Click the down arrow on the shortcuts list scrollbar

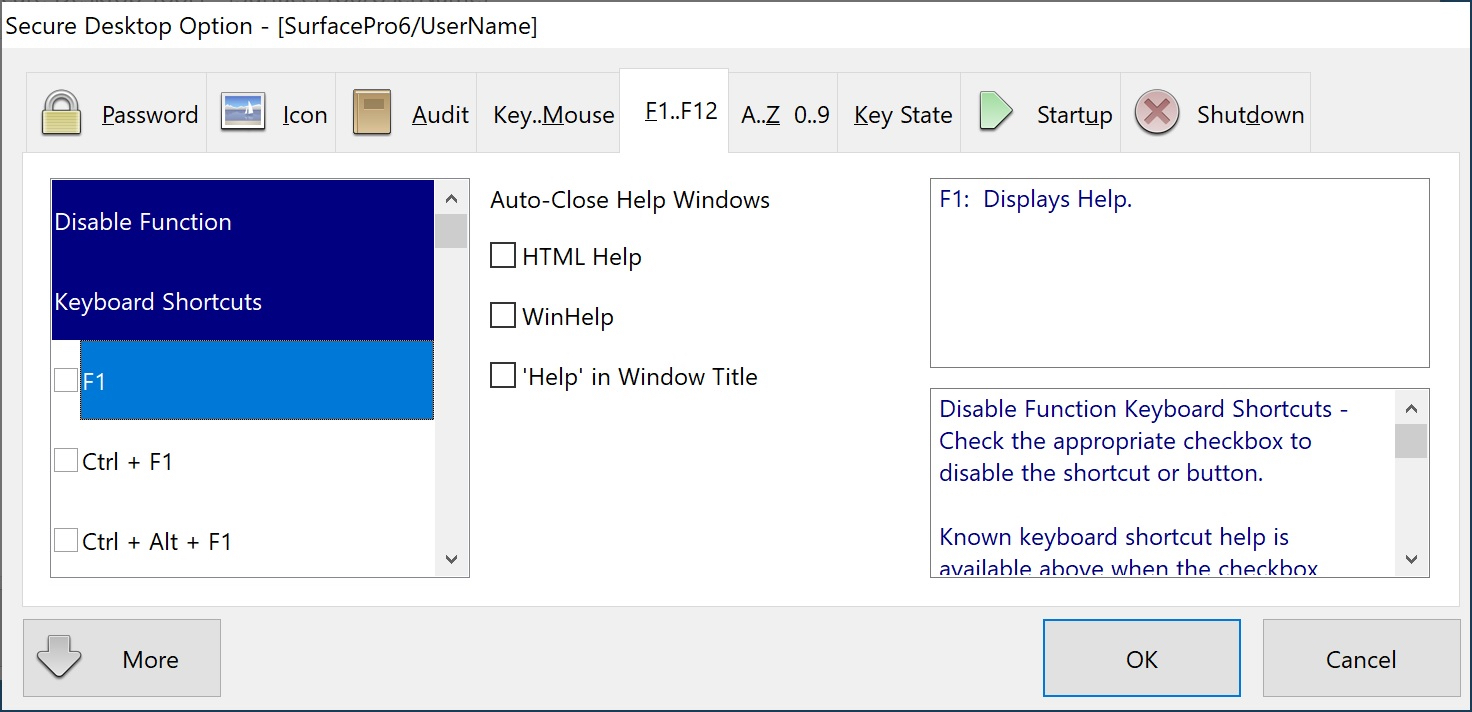coord(451,560)
